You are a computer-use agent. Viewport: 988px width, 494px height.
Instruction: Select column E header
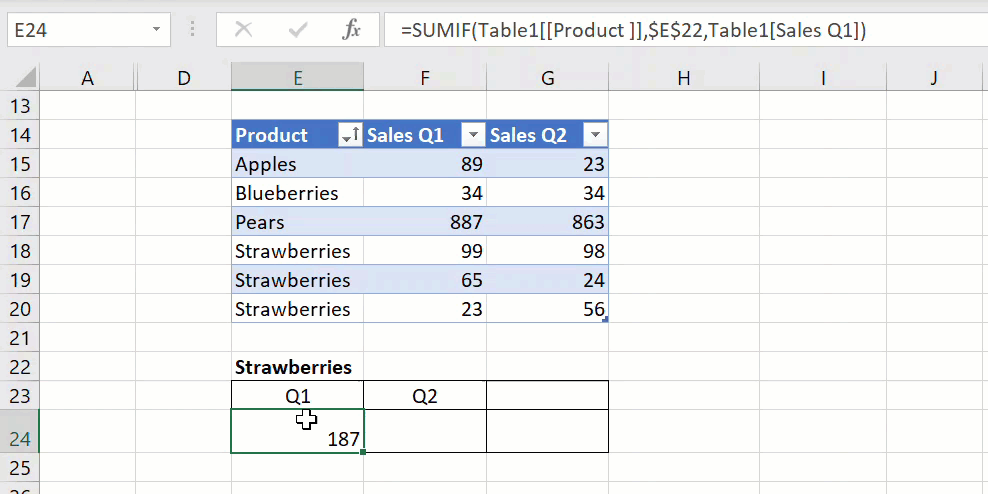(x=297, y=77)
